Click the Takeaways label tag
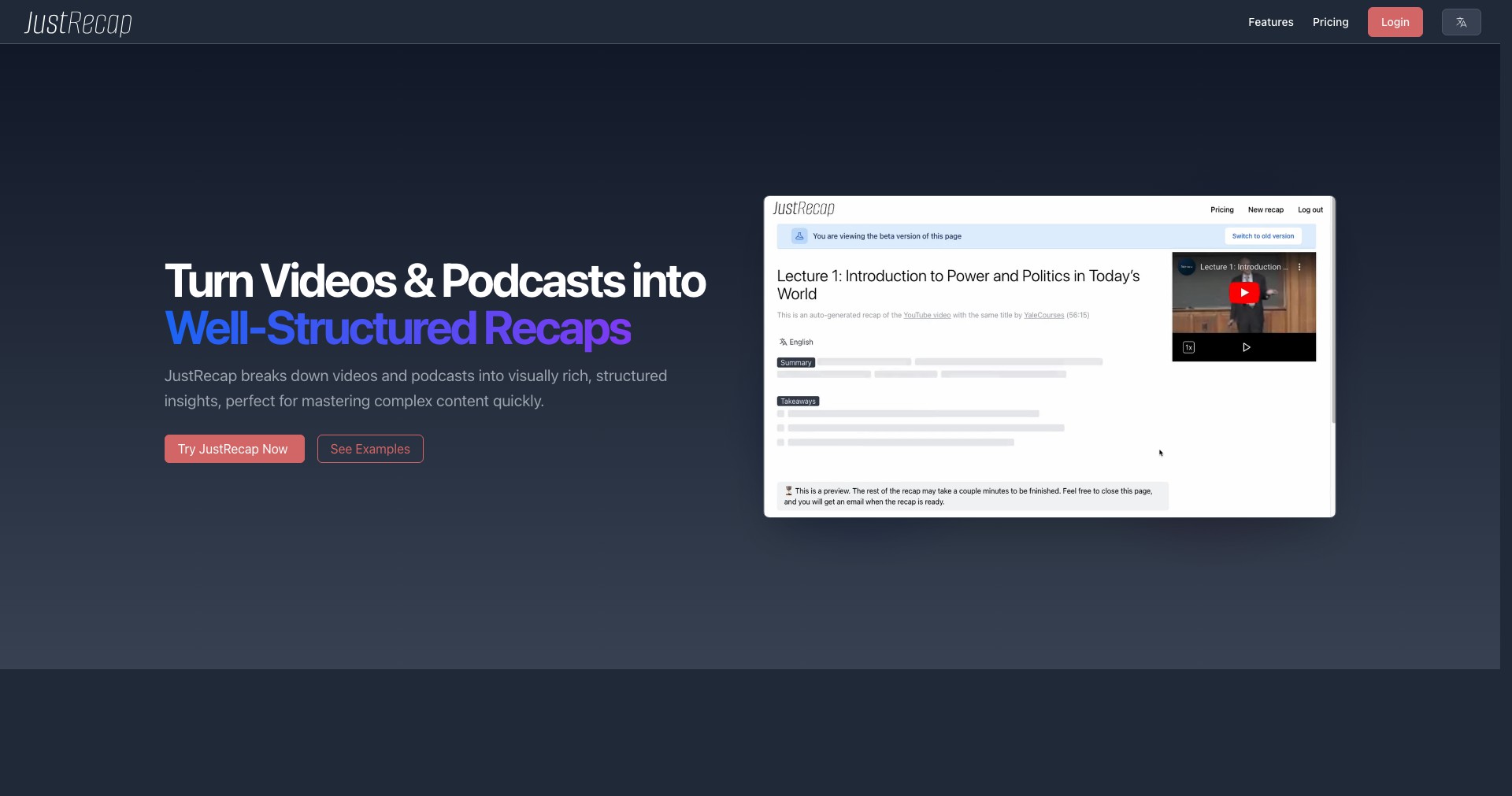 point(798,402)
